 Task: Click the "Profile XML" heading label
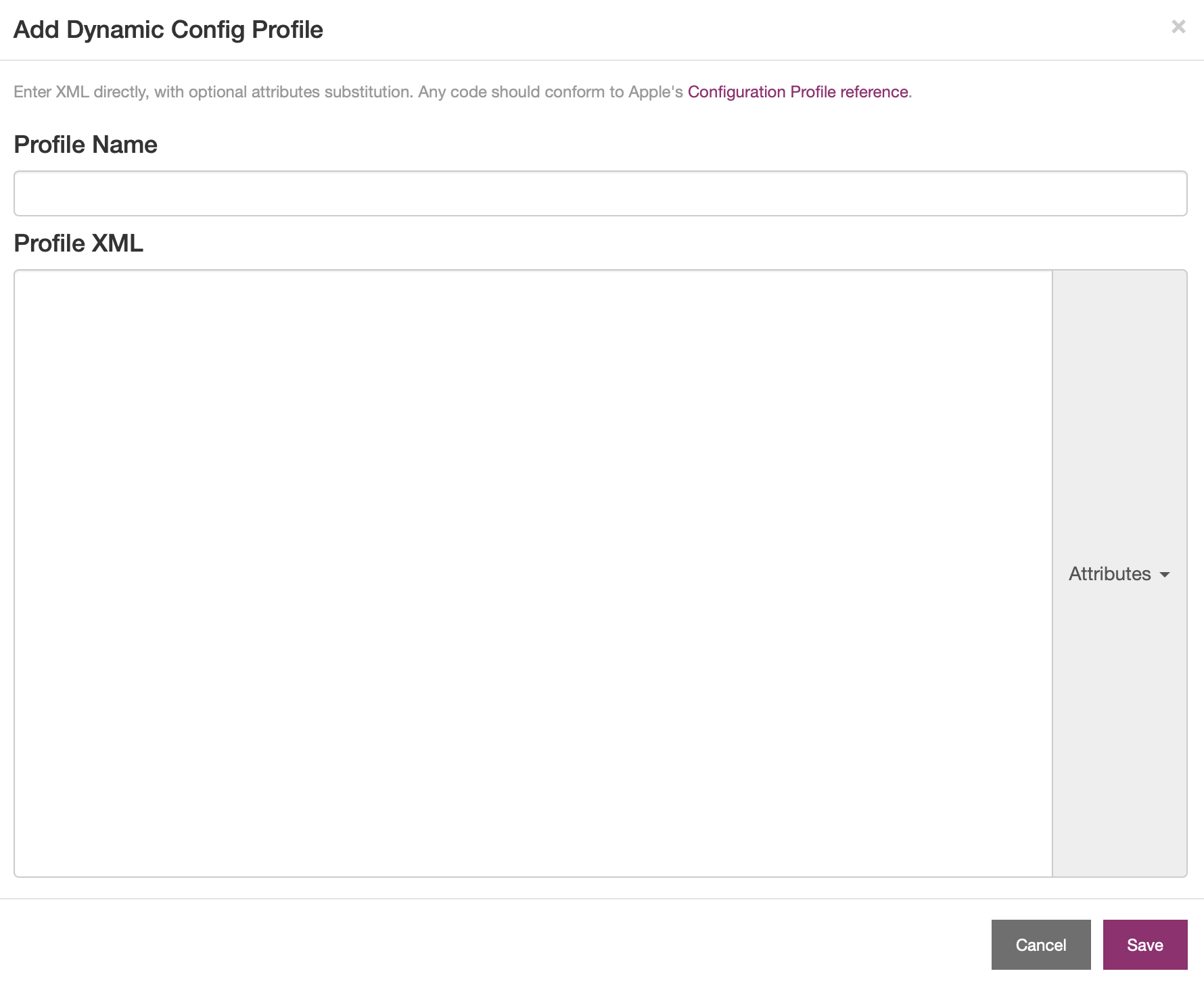pos(78,243)
